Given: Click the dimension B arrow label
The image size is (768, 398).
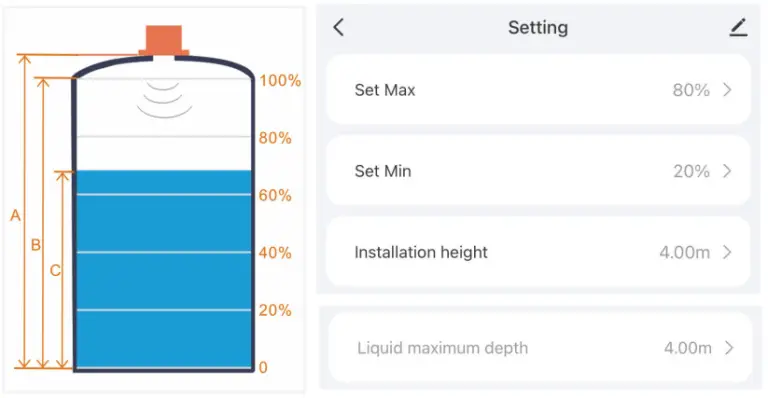Looking at the screenshot, I should click(x=36, y=244).
